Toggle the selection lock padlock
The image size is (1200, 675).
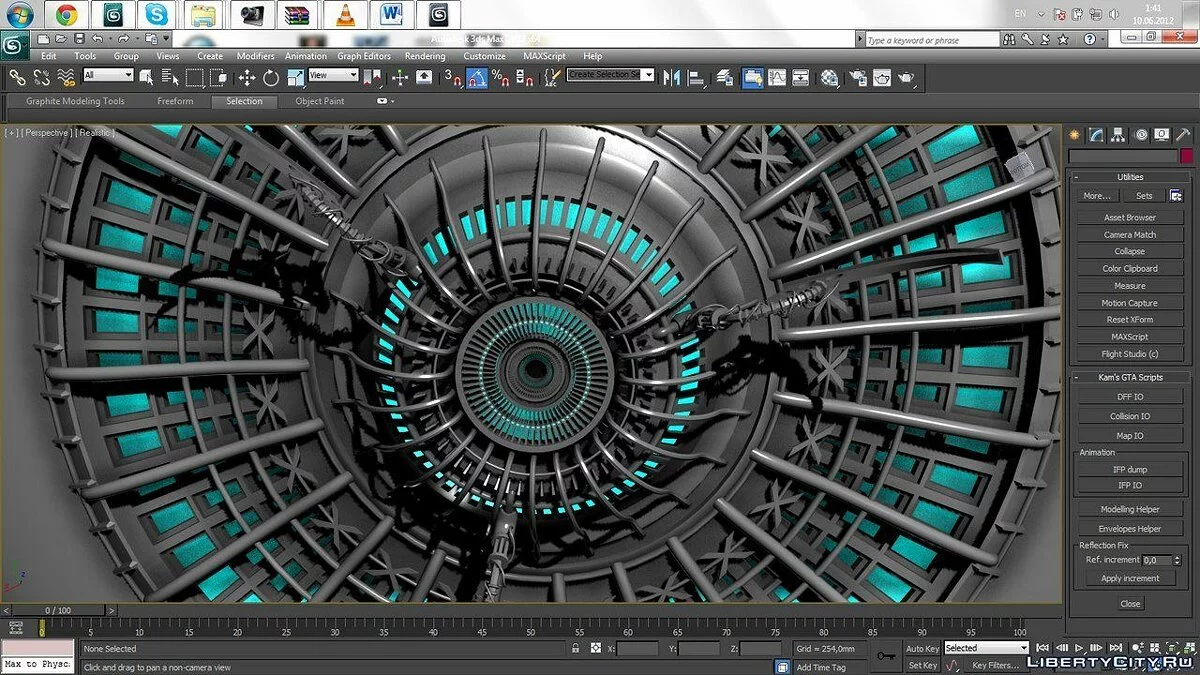point(575,649)
